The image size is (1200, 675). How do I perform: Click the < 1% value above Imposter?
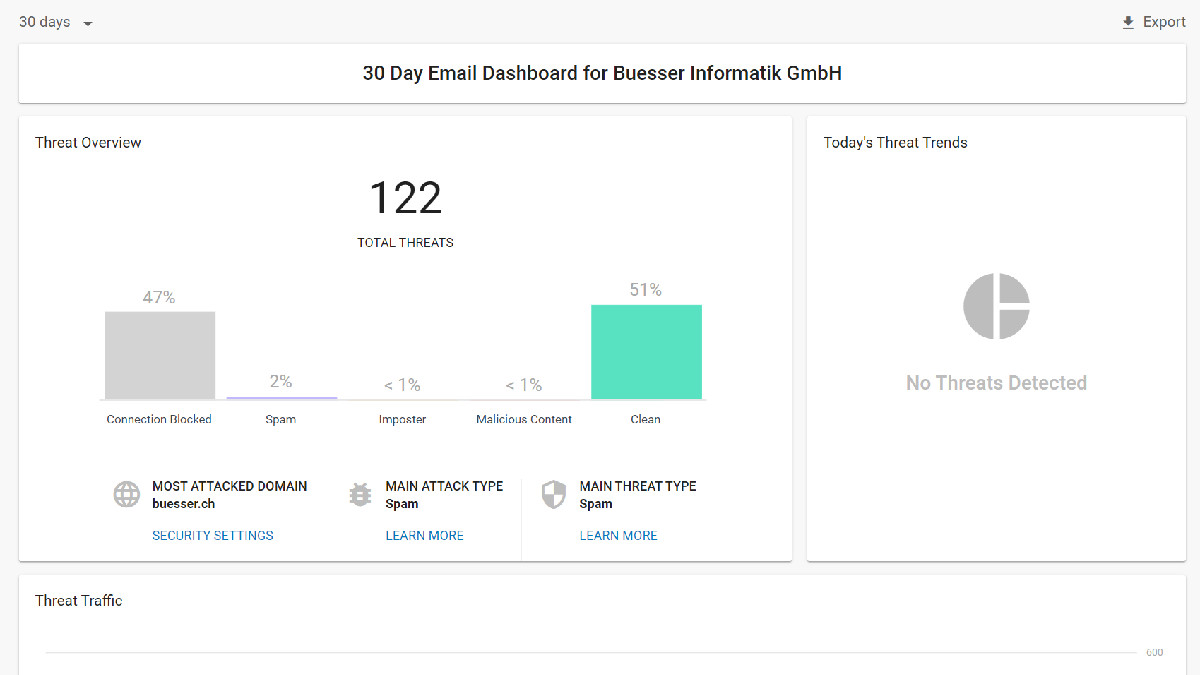pyautogui.click(x=402, y=384)
